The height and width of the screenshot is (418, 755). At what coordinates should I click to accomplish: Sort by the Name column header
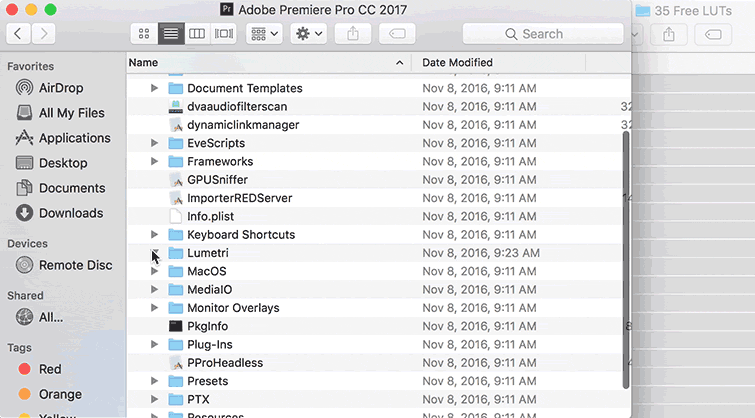260,62
